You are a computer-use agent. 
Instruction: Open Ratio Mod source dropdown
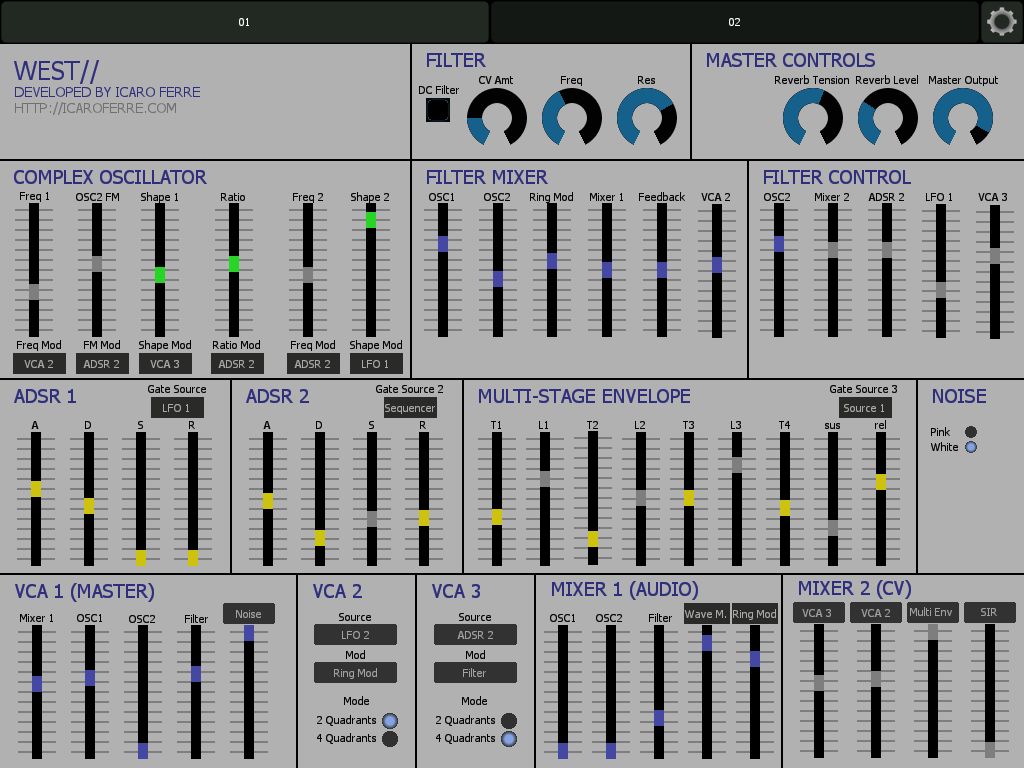[236, 364]
